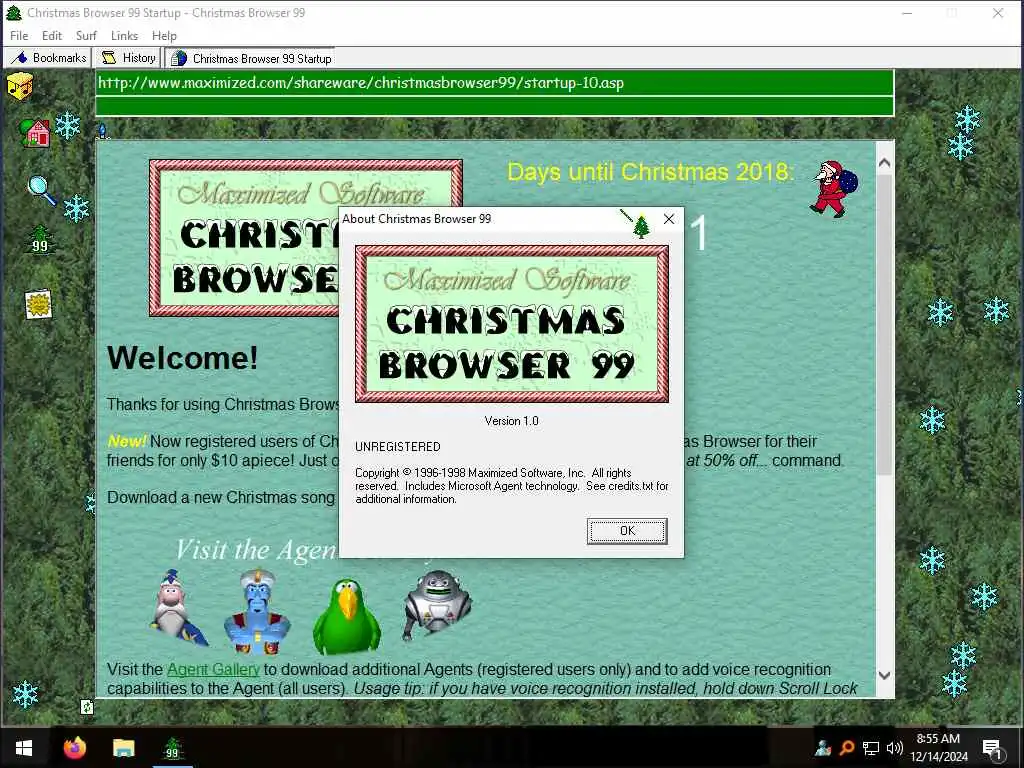Click the walking Santa icon
This screenshot has width=1024, height=768.
[x=834, y=189]
